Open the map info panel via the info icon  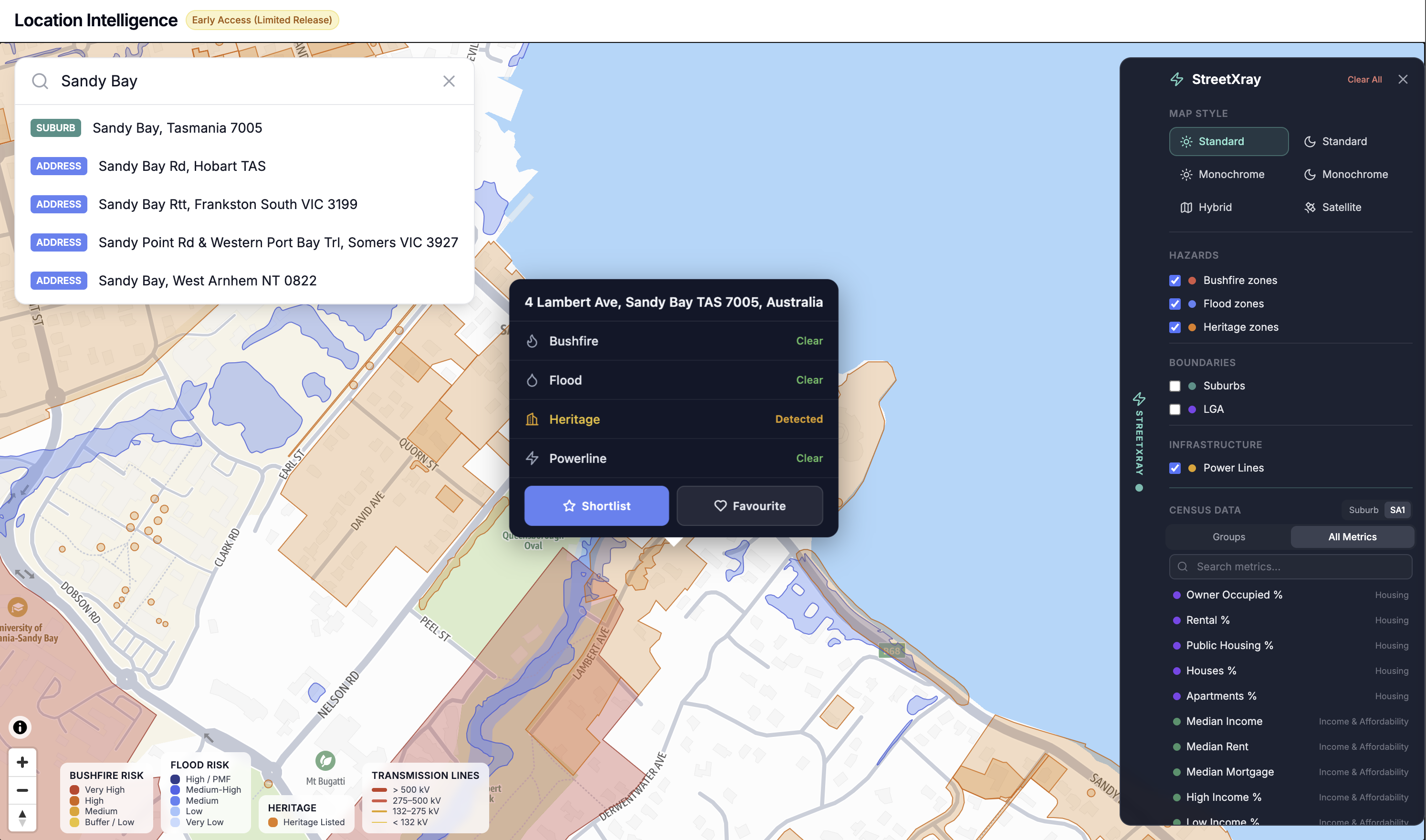pos(20,728)
